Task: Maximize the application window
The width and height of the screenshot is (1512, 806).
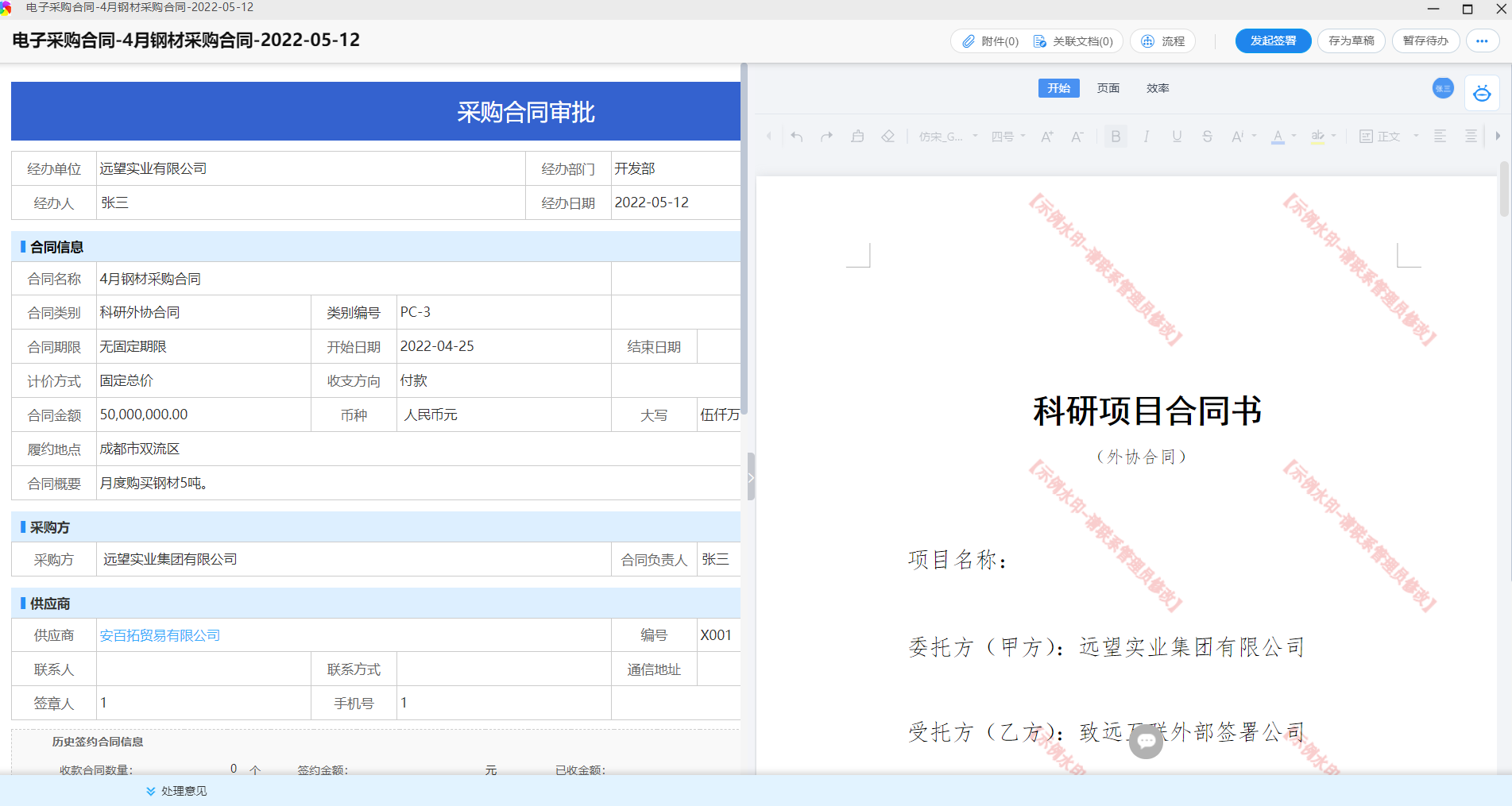Action: 1468,9
